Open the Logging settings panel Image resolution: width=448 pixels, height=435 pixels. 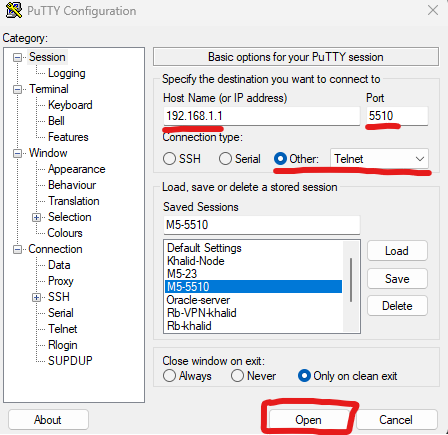click(66, 73)
